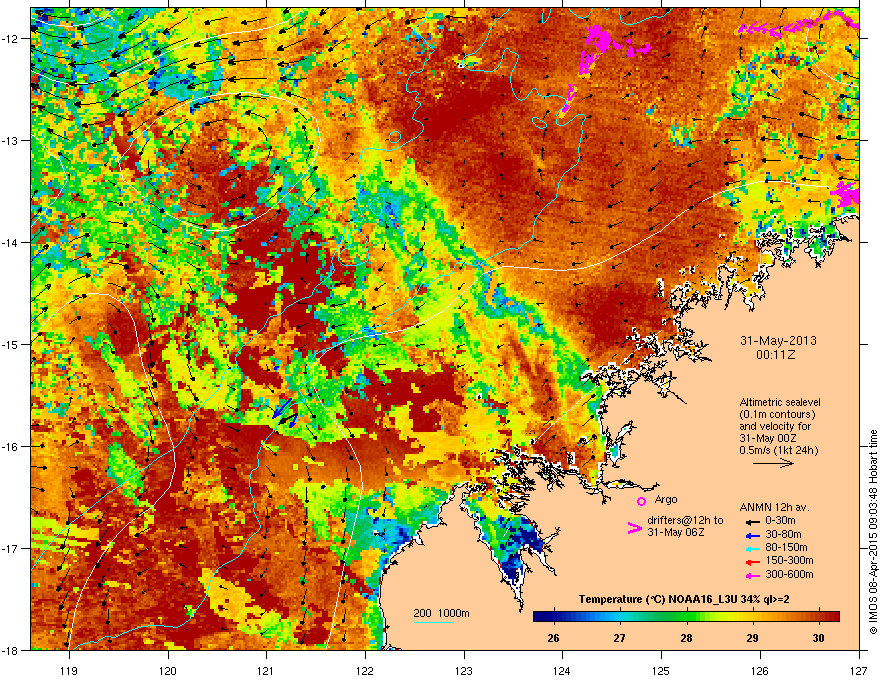880x680 pixels.
Task: Click the 200 1000m bathymetry label
Action: [x=441, y=613]
